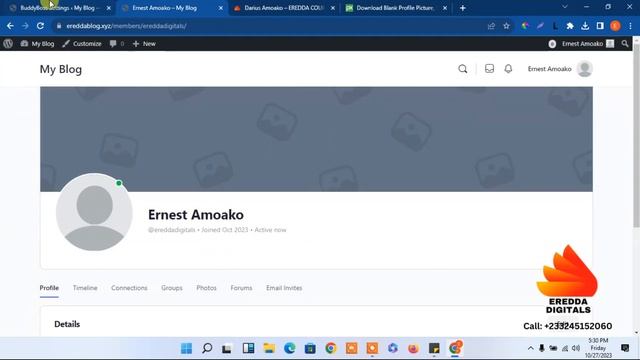Open the orange Chrome profile avatar

click(x=615, y=26)
